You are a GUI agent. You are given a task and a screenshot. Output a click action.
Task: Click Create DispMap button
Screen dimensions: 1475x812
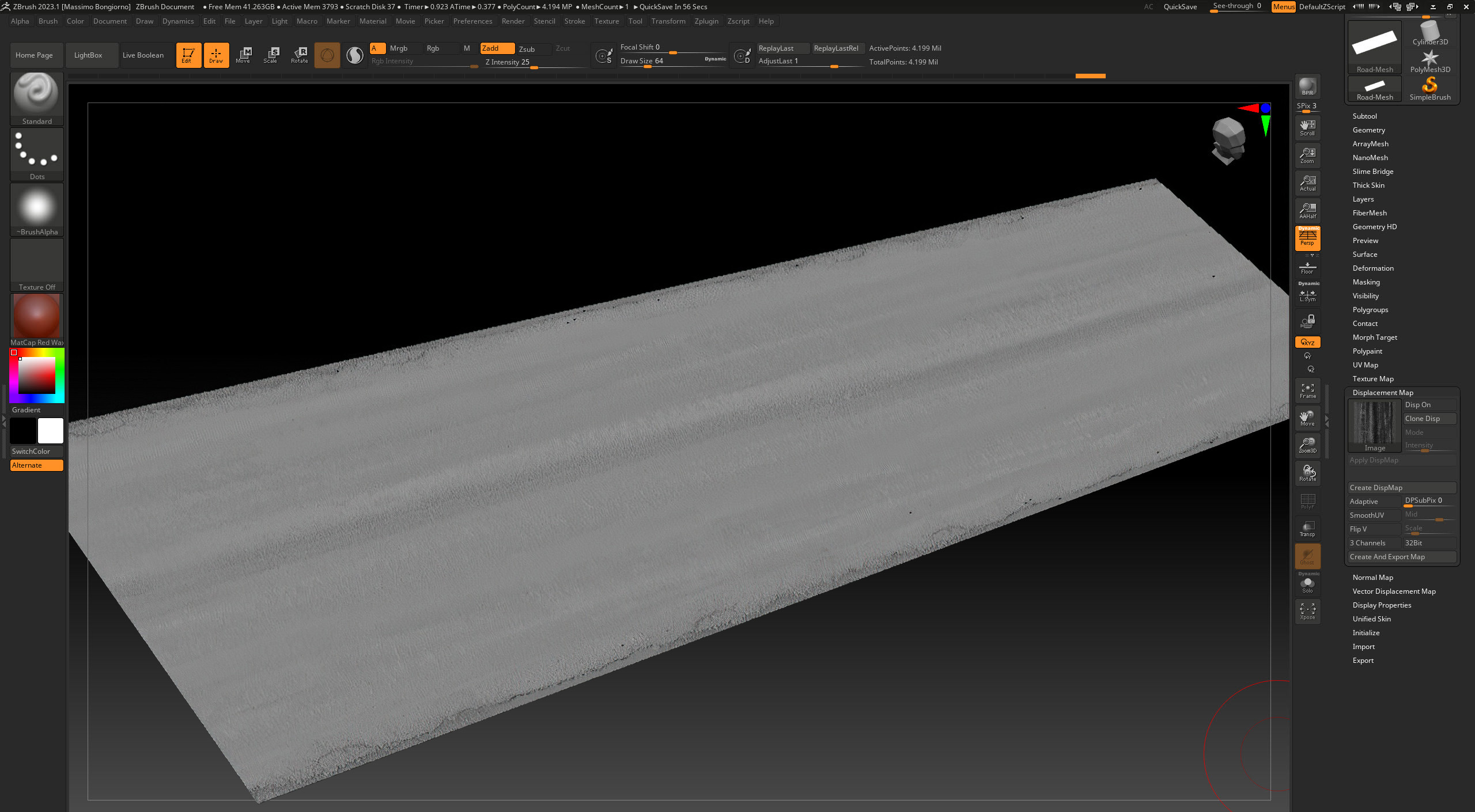[x=1402, y=488]
